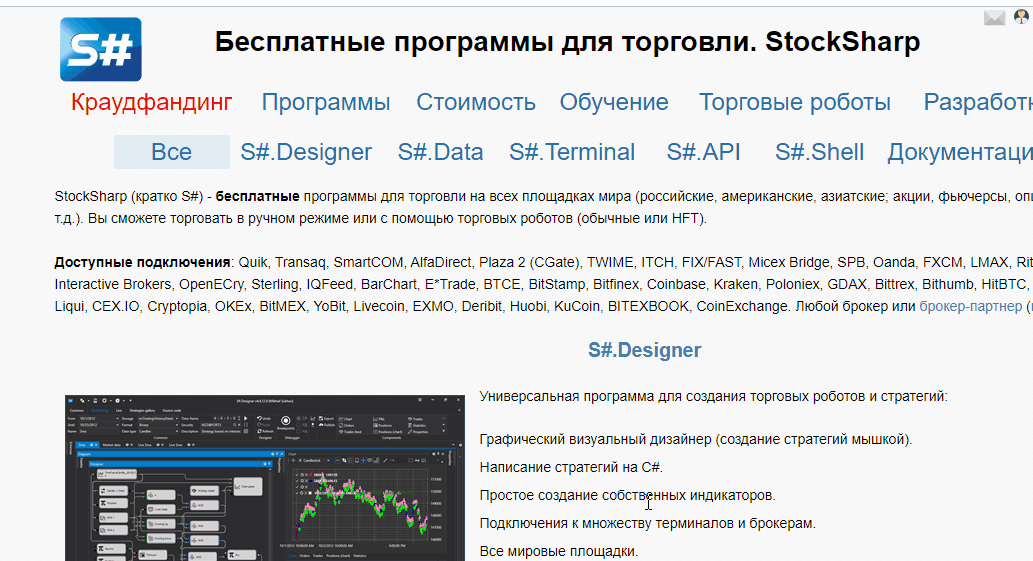Click the line Универсальная программа для создания
Screen dimensions: 1033x561
(713, 396)
